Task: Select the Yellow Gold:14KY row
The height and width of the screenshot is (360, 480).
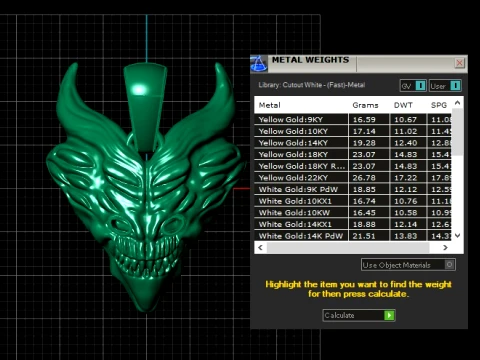Action: coord(353,143)
